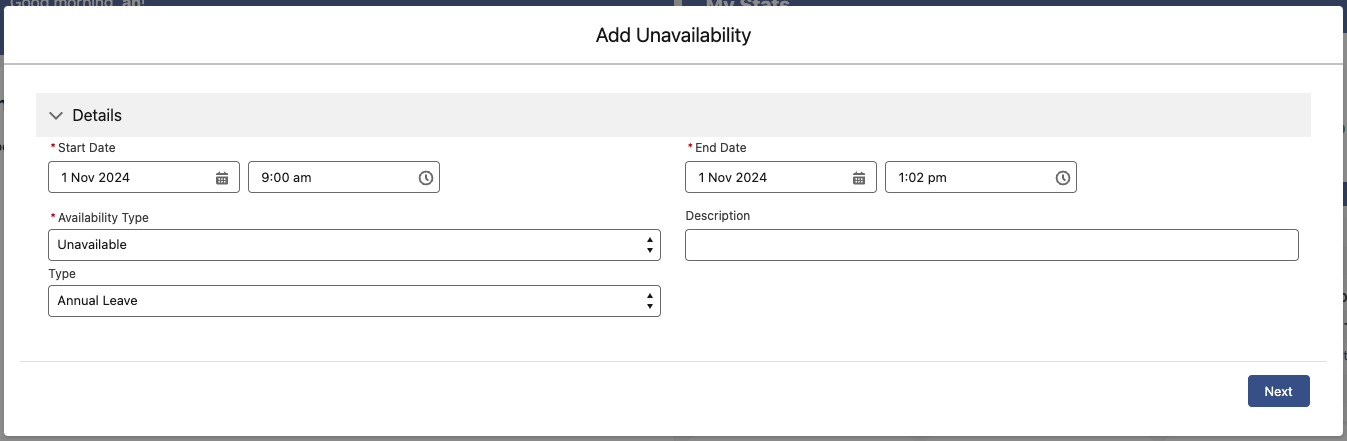Select the 1:02 pm end time field

click(x=967, y=178)
